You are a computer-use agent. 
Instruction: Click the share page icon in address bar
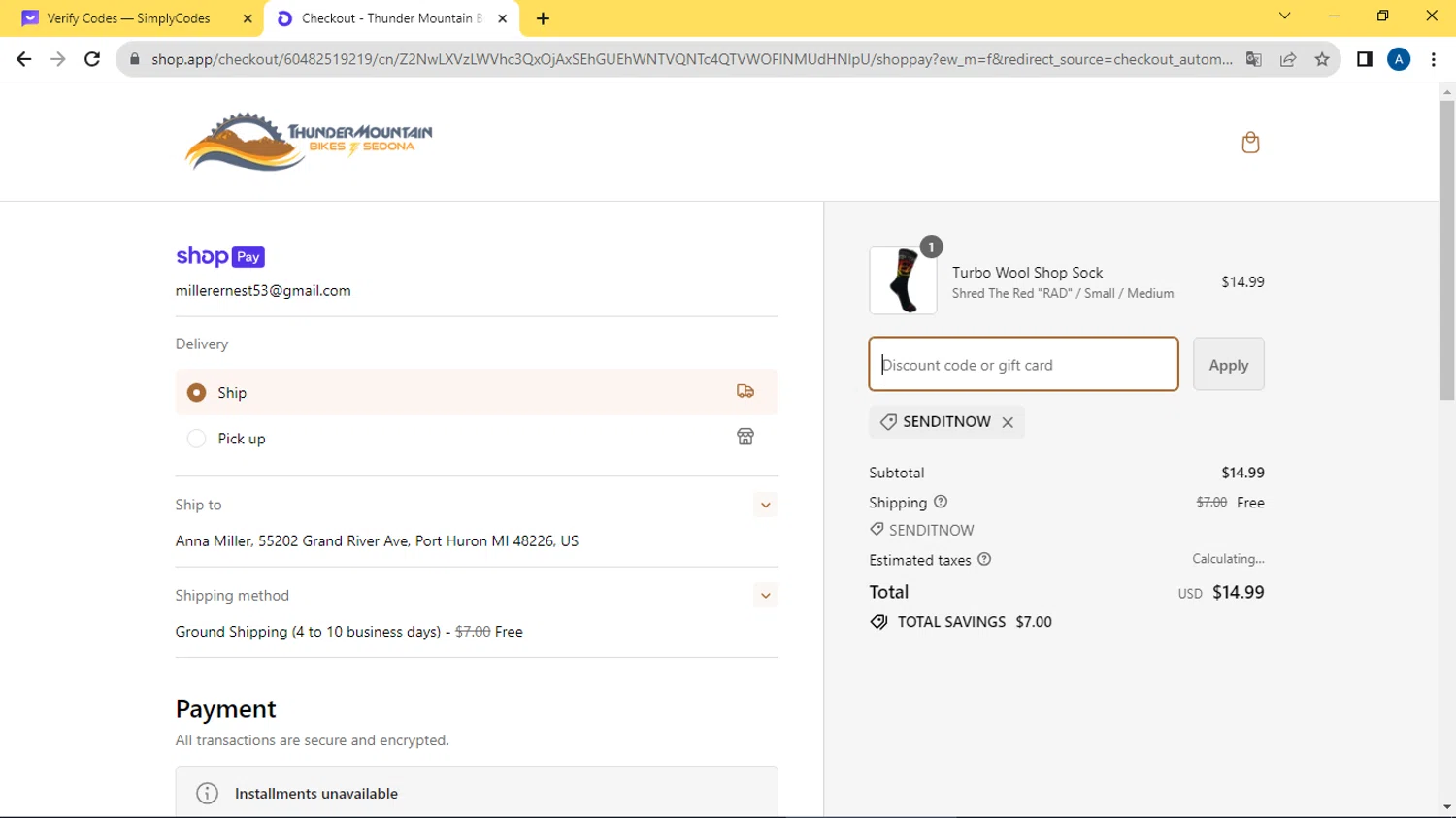point(1288,59)
